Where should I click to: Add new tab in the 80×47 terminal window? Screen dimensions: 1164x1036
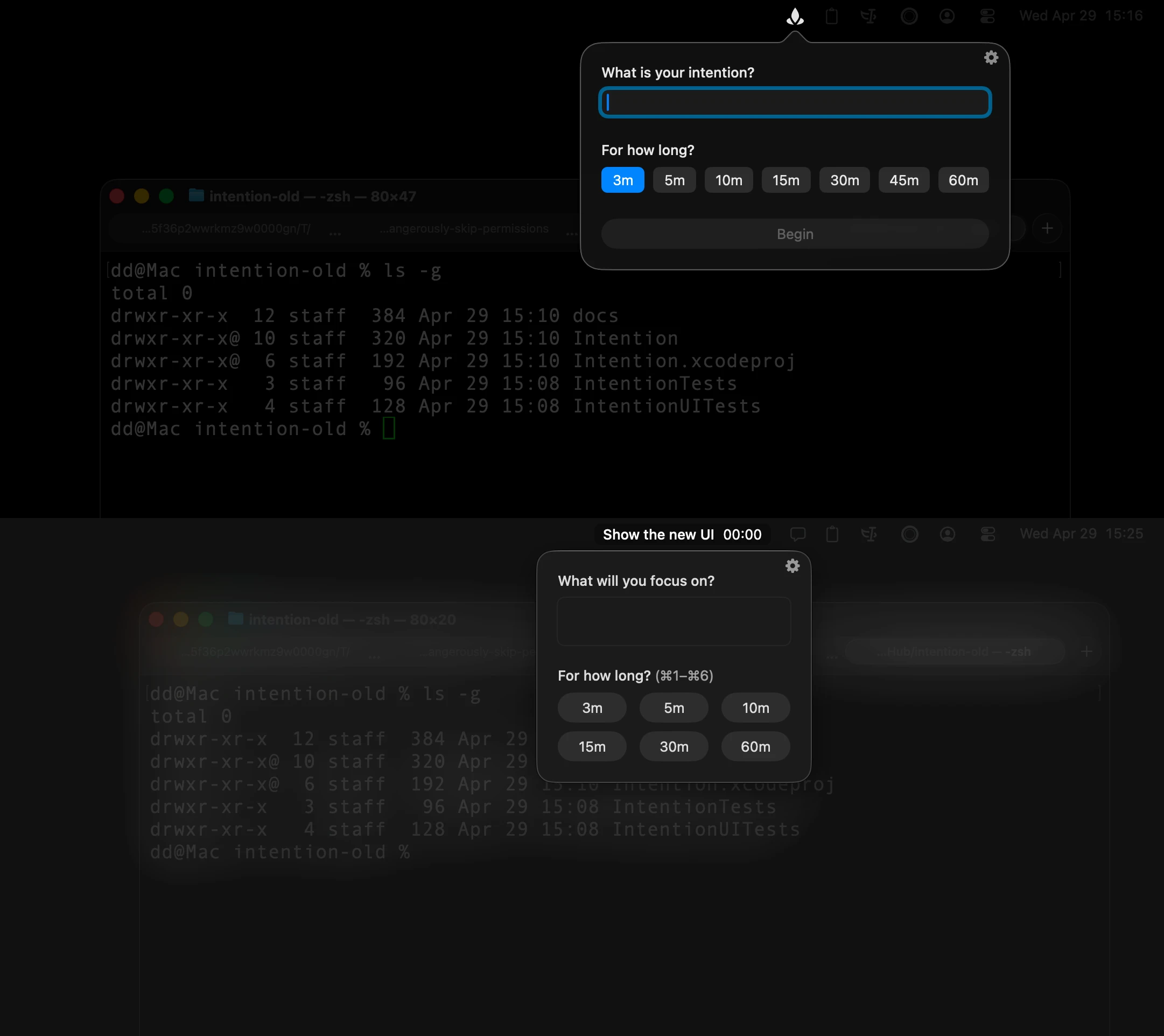click(1047, 228)
